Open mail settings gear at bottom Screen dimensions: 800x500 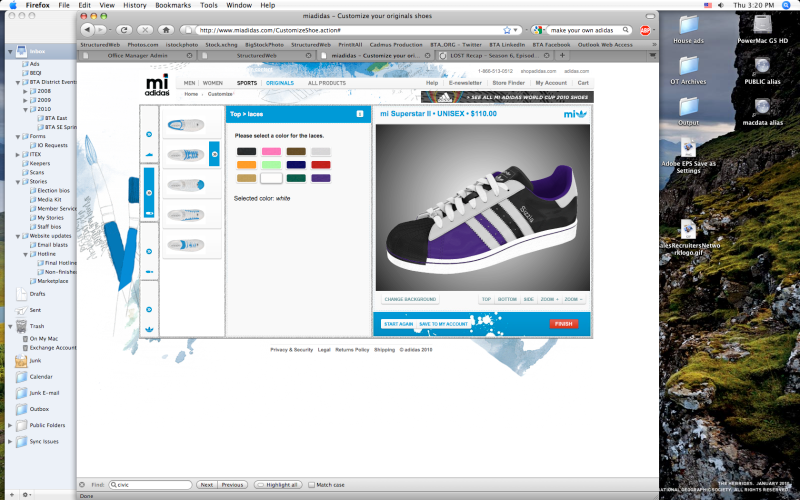tap(25, 495)
